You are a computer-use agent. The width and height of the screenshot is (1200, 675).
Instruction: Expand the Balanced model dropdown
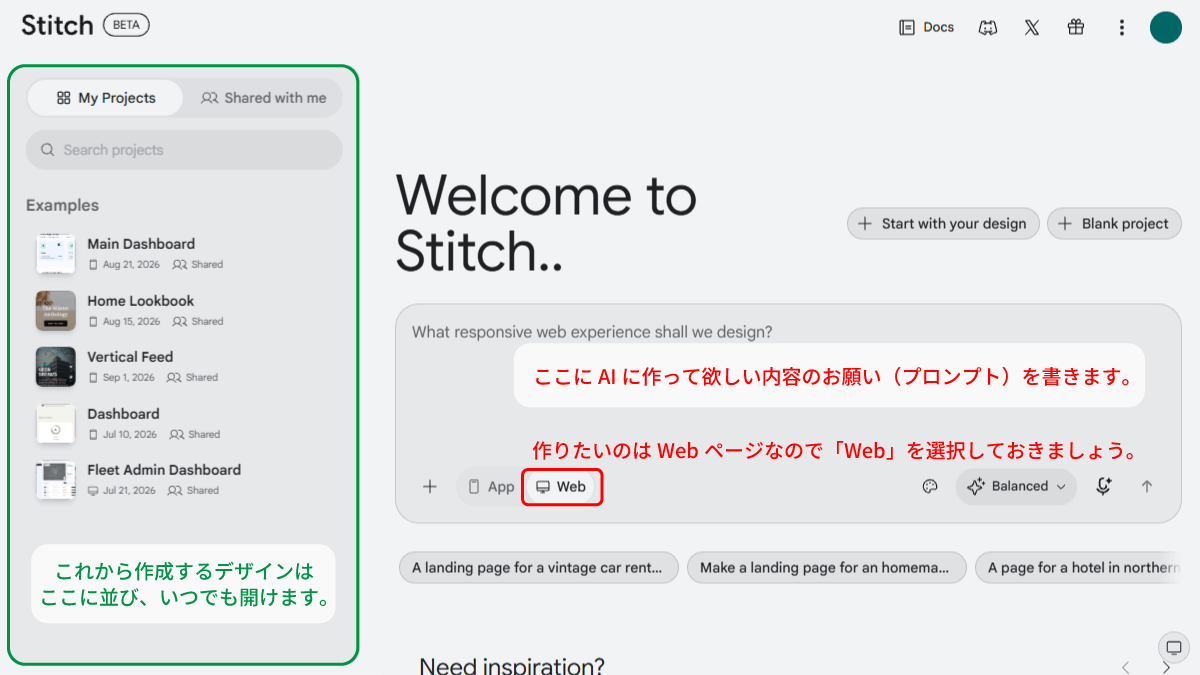[1016, 487]
